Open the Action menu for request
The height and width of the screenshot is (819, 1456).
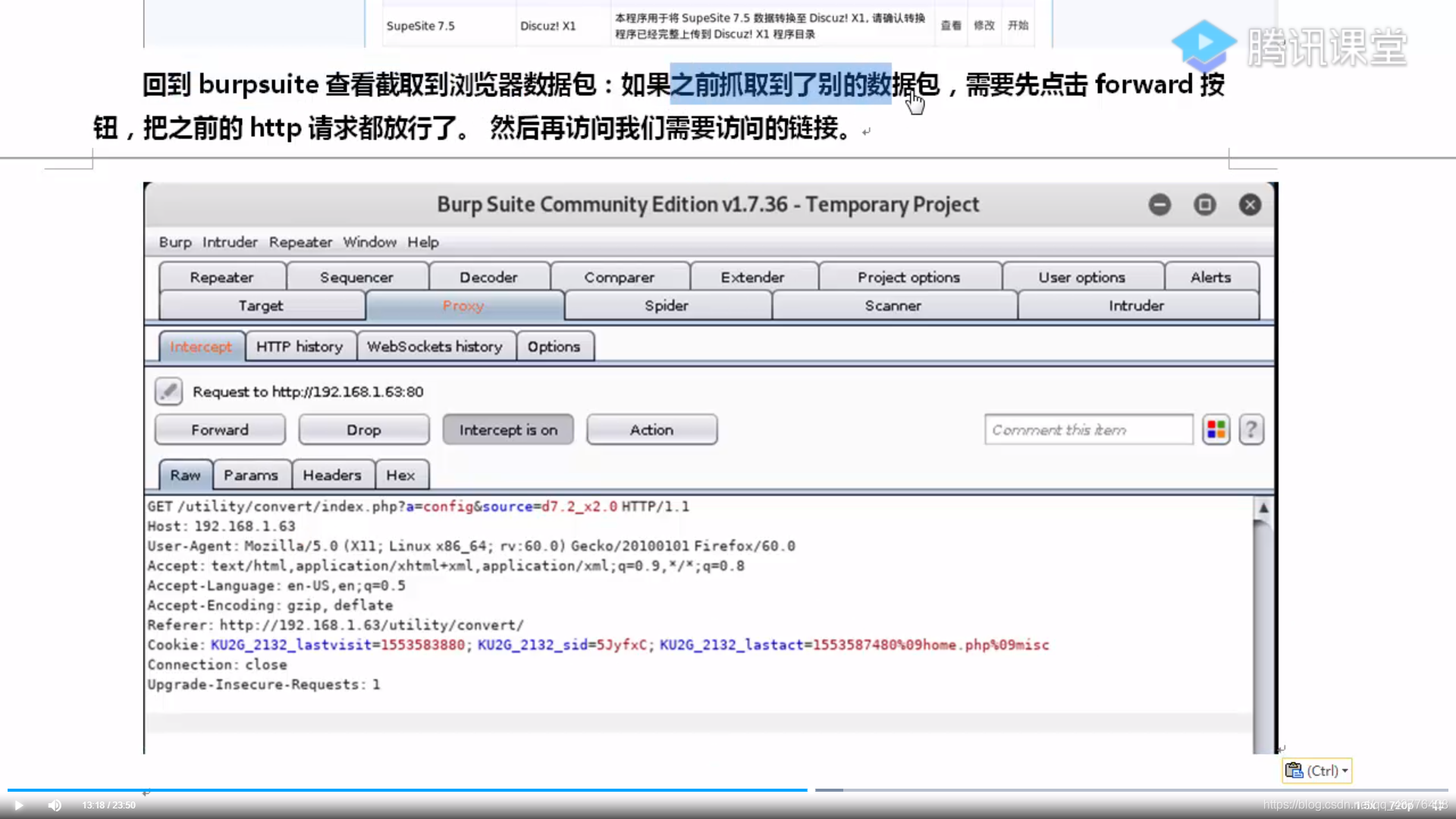point(651,430)
